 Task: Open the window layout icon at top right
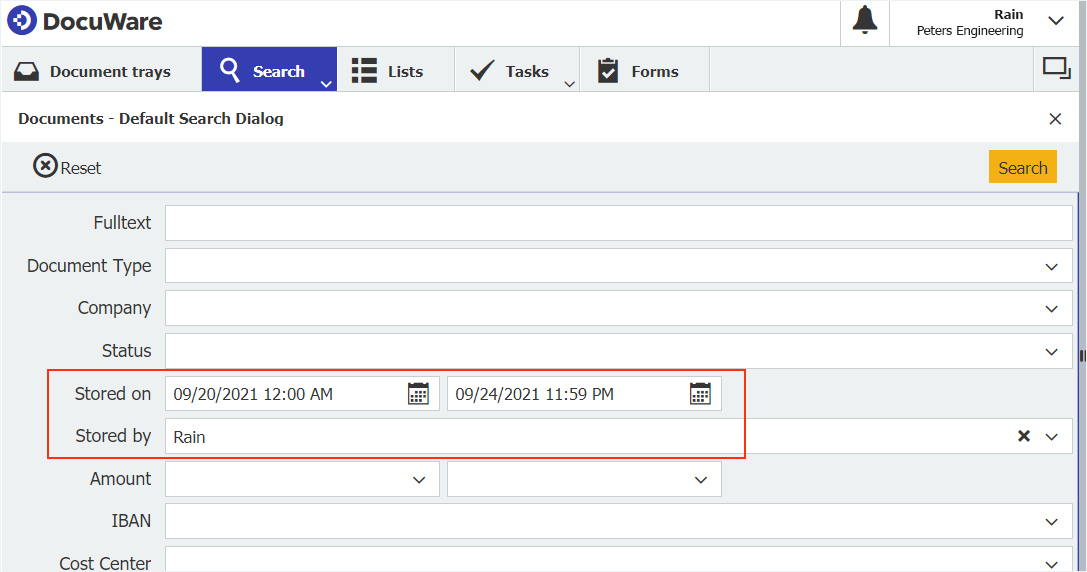pos(1056,69)
